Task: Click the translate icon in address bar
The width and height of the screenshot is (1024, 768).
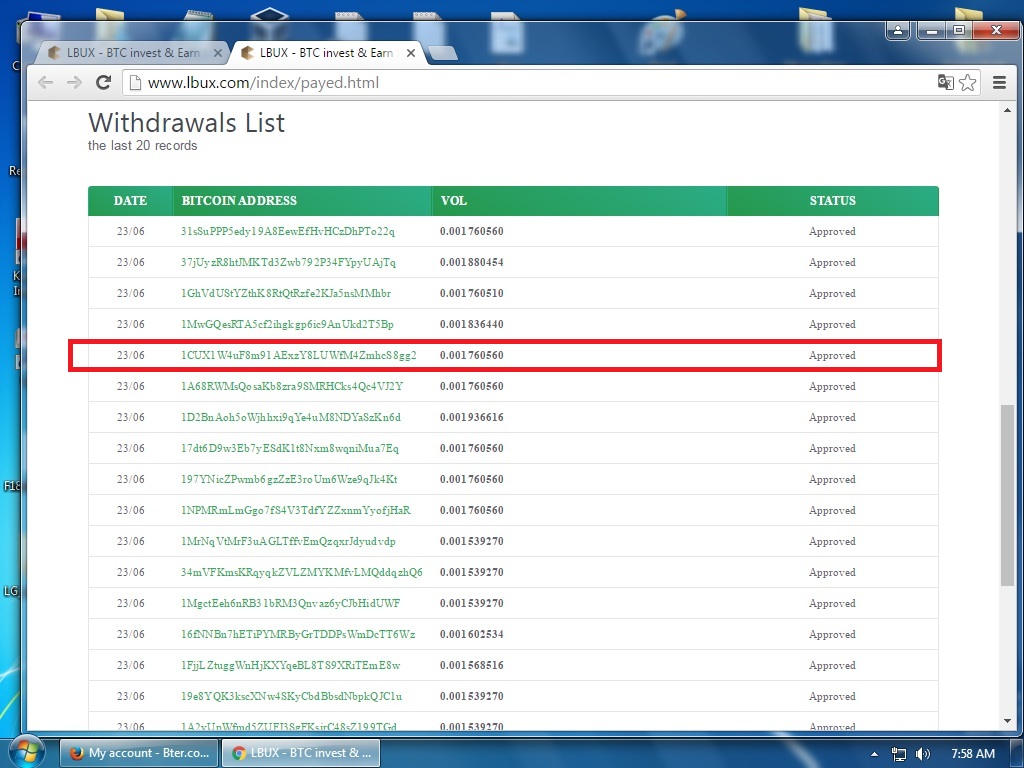Action: (x=945, y=82)
